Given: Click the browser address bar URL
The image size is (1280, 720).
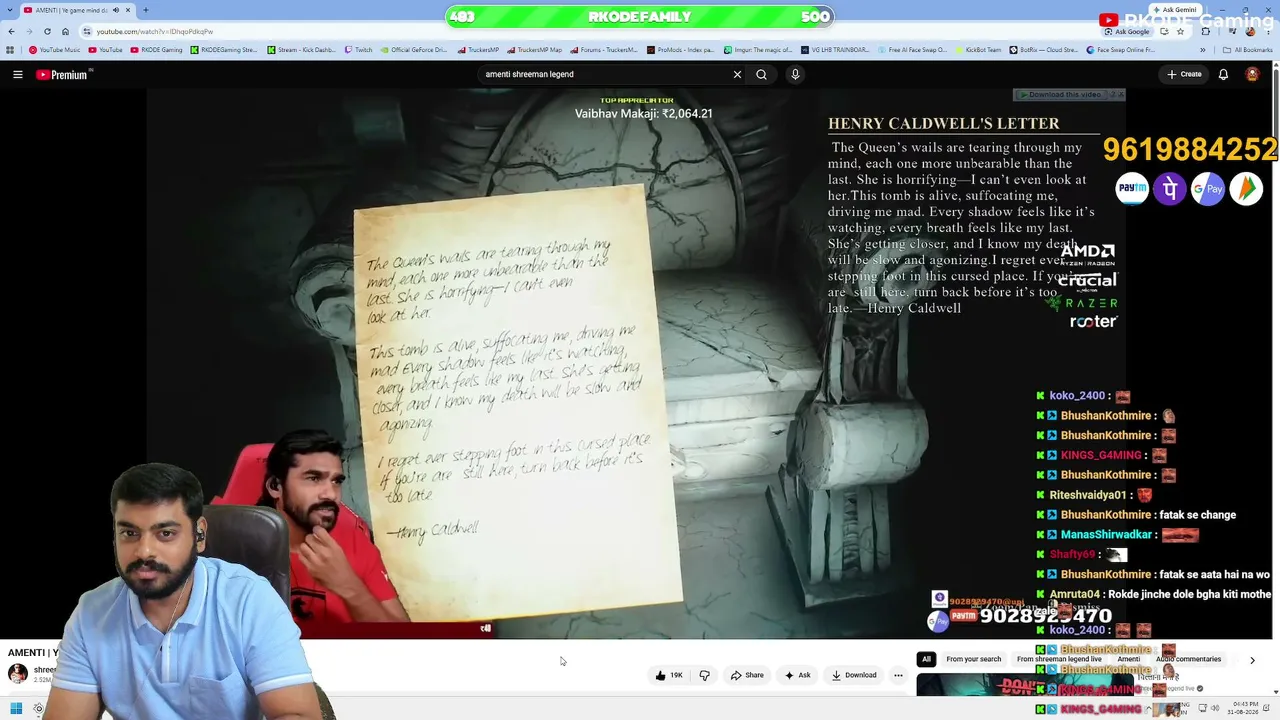Looking at the screenshot, I should tap(154, 31).
